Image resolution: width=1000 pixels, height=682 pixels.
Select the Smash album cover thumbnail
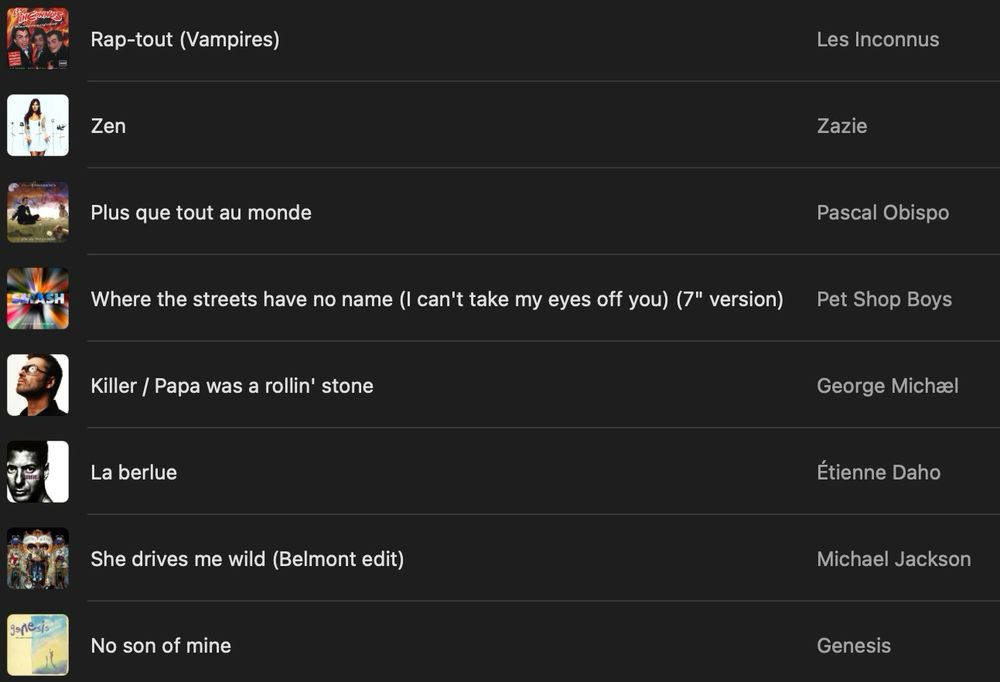point(38,299)
